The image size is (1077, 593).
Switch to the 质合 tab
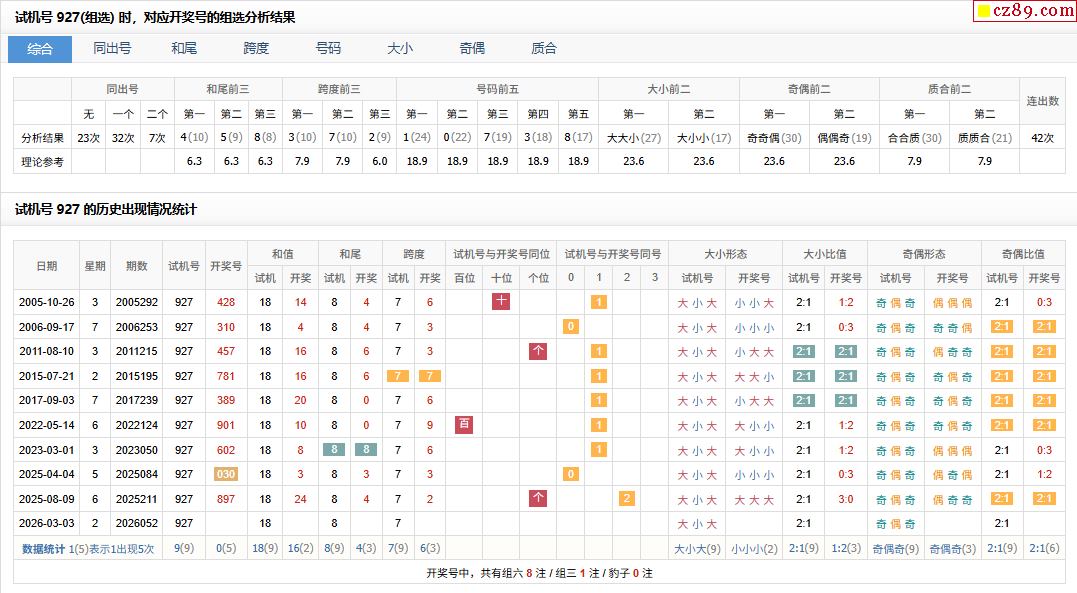pos(544,49)
